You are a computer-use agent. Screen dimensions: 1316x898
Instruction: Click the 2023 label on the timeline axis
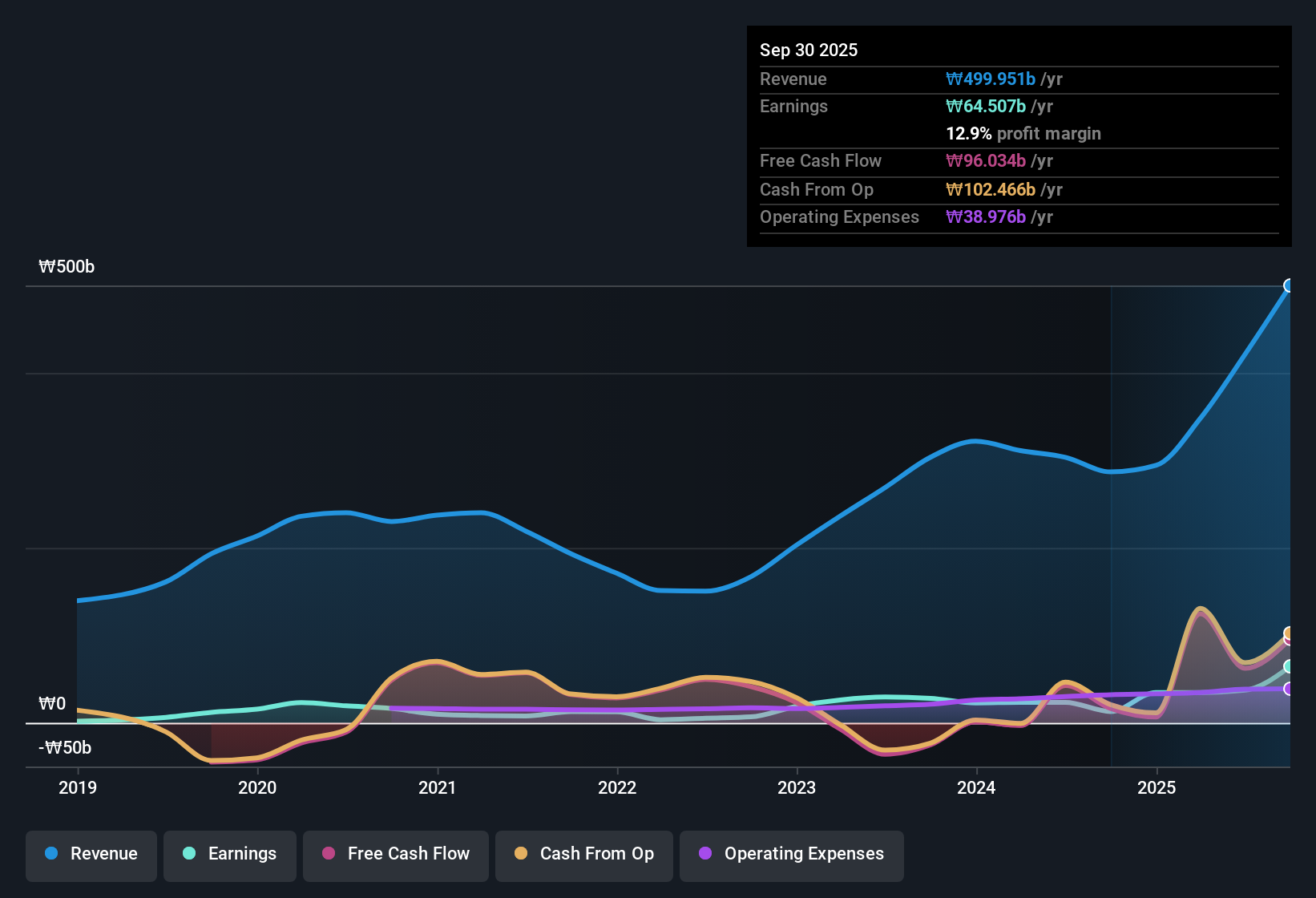point(796,788)
